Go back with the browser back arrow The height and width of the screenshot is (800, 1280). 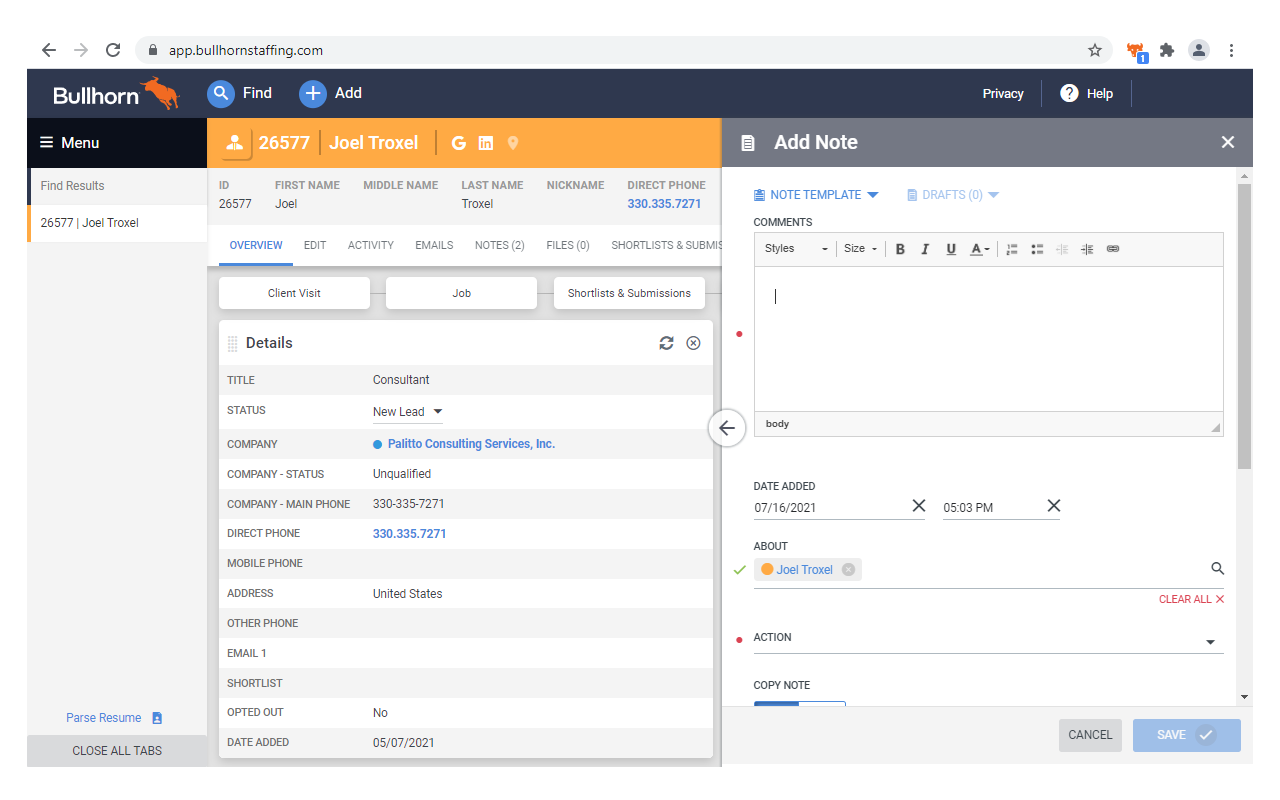pos(49,50)
